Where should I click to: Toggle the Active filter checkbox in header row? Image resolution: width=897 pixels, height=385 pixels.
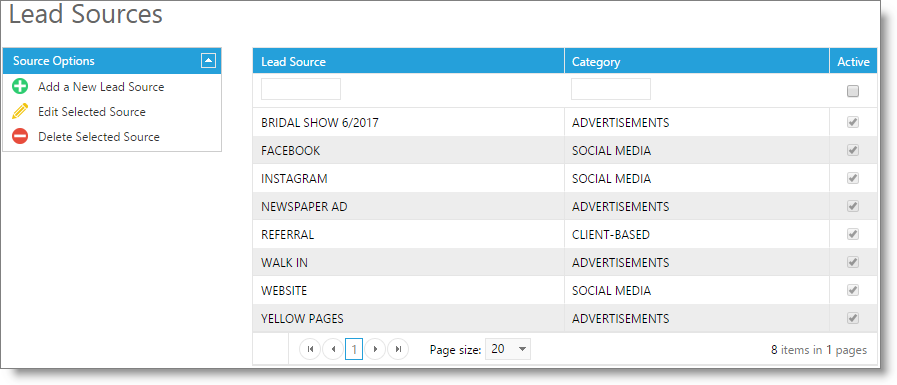853,91
